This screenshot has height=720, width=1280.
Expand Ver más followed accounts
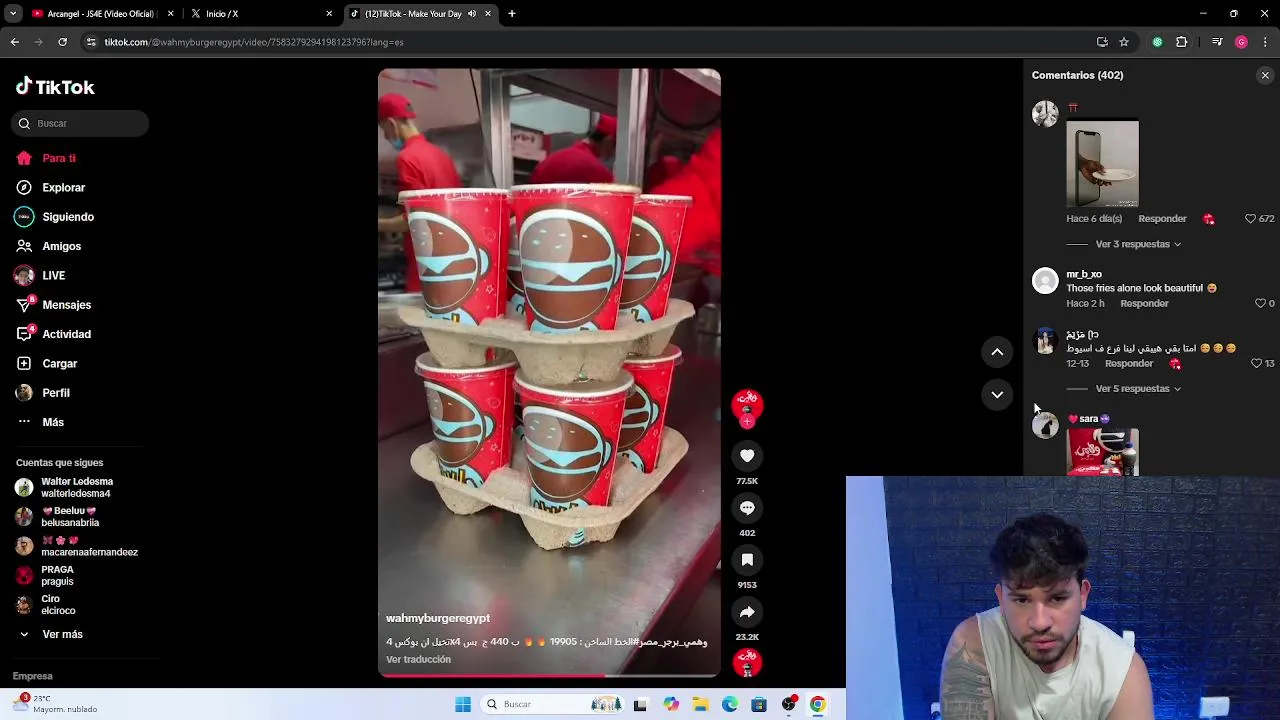(x=62, y=634)
